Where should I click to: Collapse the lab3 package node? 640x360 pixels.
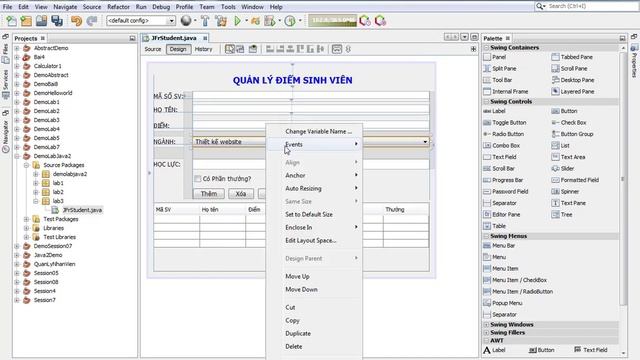pos(36,201)
